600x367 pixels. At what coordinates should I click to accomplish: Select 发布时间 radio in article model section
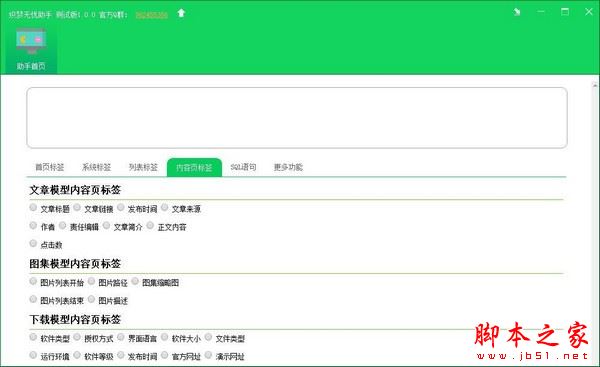[x=121, y=207]
